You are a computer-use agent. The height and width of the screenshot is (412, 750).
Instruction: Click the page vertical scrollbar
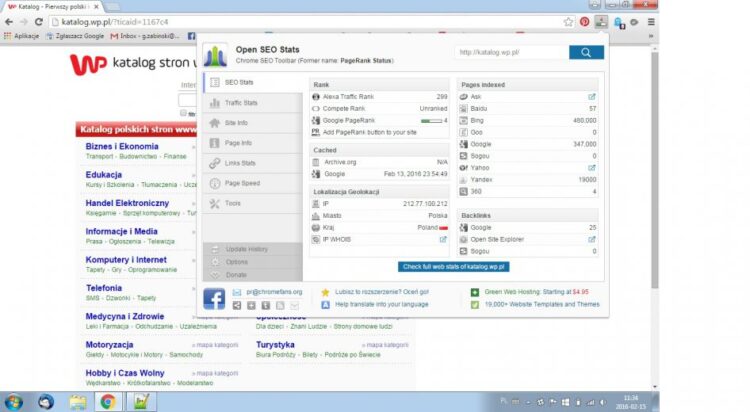coord(655,170)
